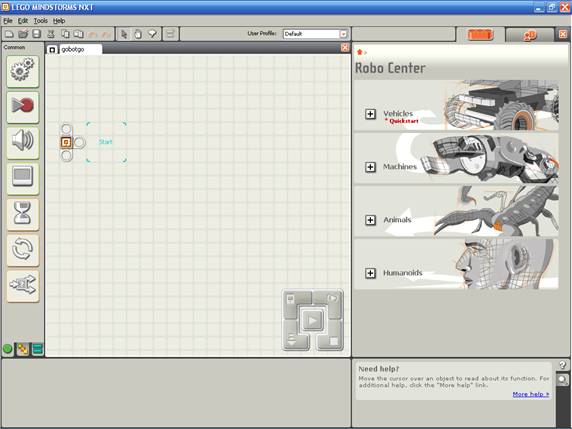The height and width of the screenshot is (429, 572).
Task: Open an existing program file
Action: click(23, 34)
